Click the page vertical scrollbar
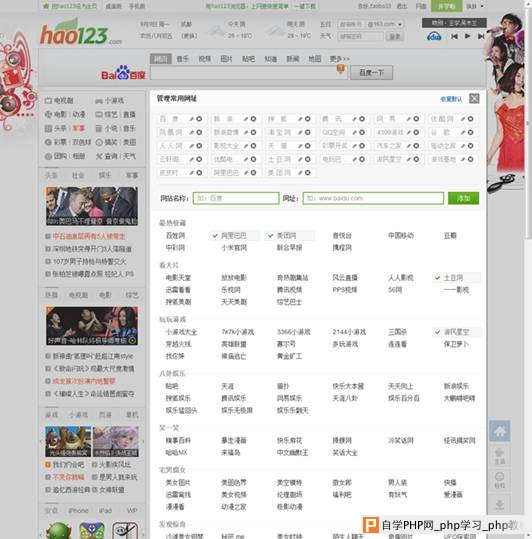 pyautogui.click(x=529, y=124)
